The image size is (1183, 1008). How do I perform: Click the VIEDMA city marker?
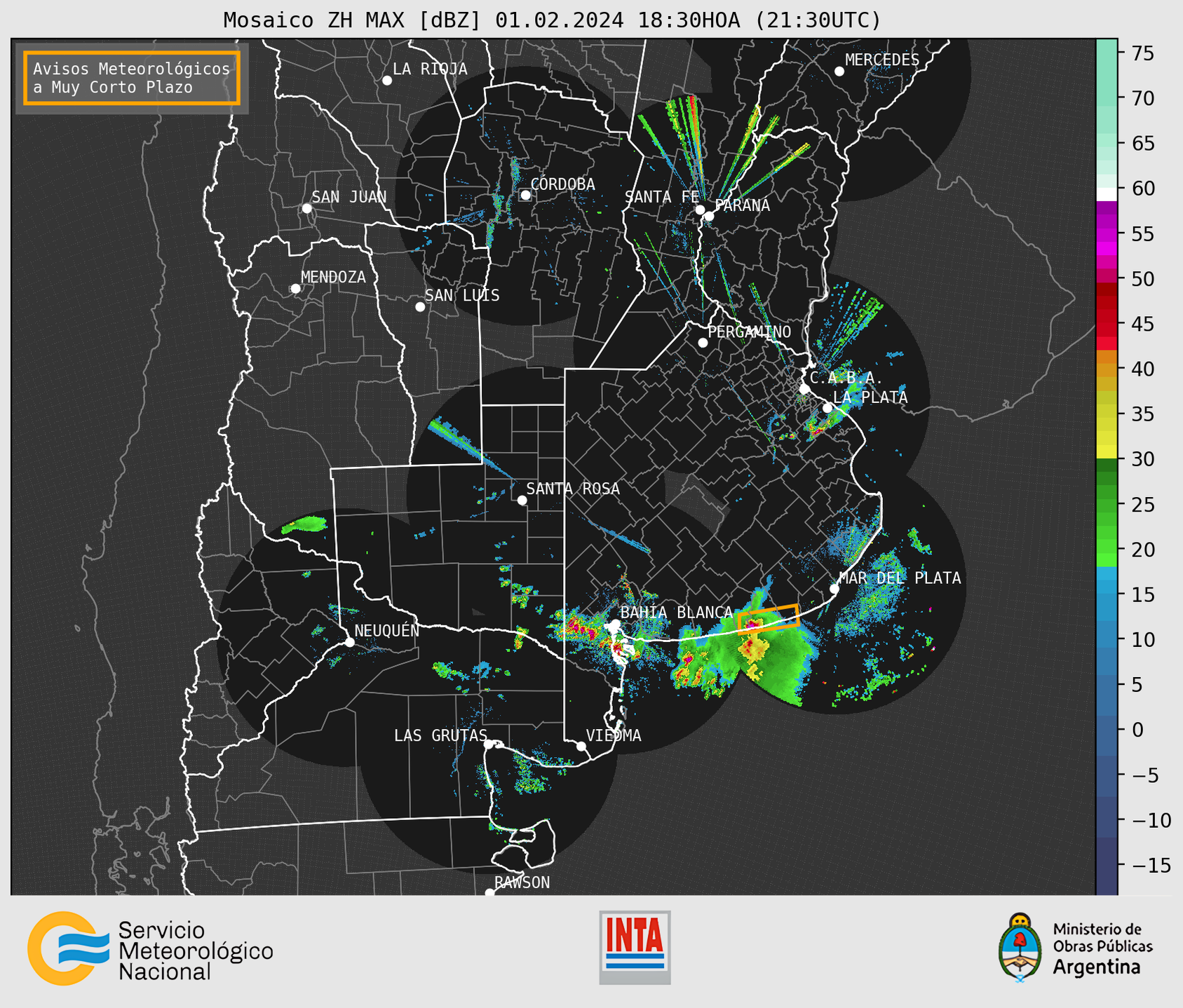pos(581,746)
